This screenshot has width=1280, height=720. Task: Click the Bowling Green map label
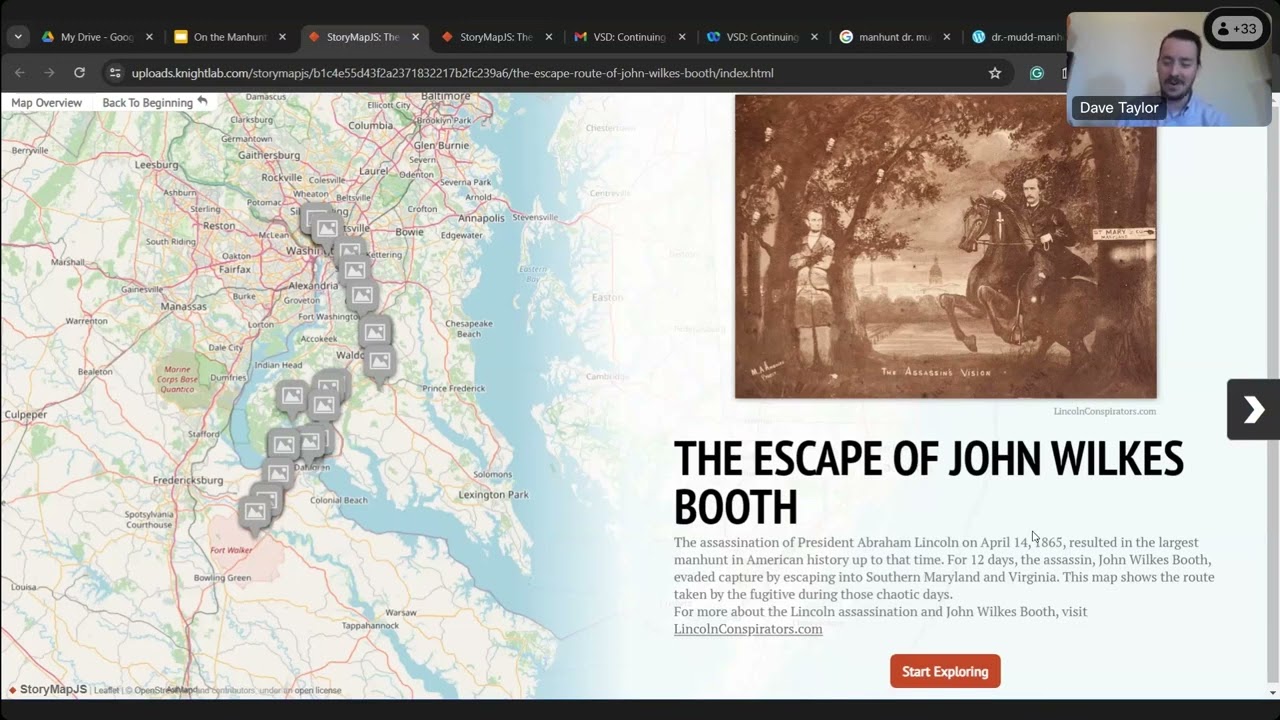point(222,578)
